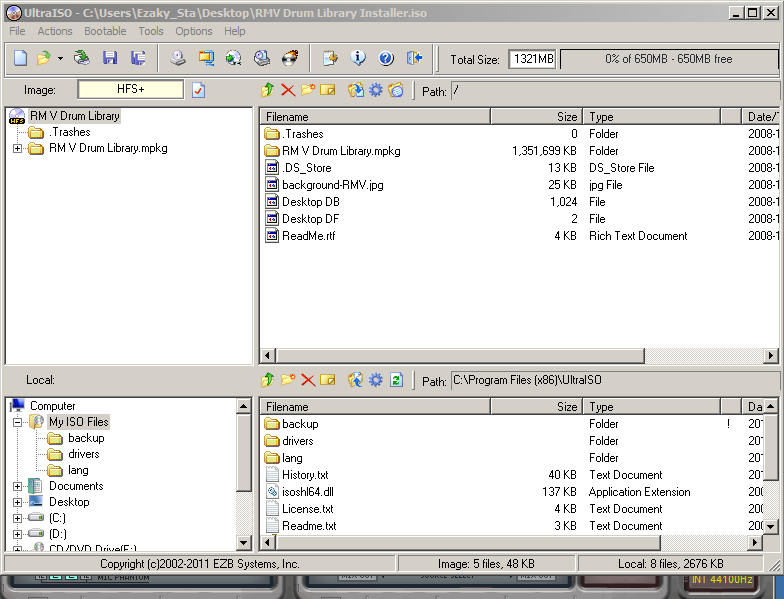Click the red Delete icon in image toolbar
Screen dimensions: 784x599
pos(288,90)
